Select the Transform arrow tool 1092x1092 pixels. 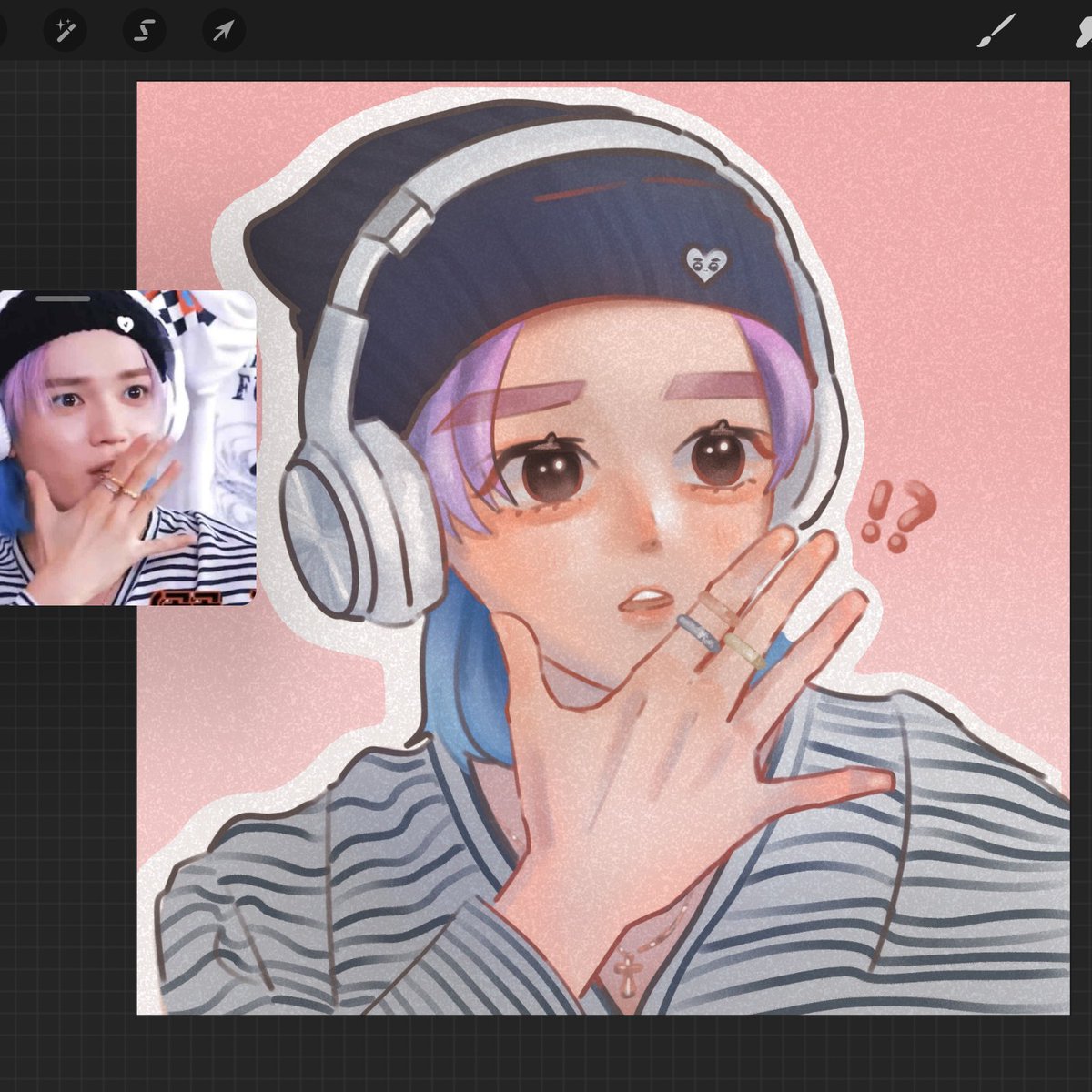[x=224, y=31]
